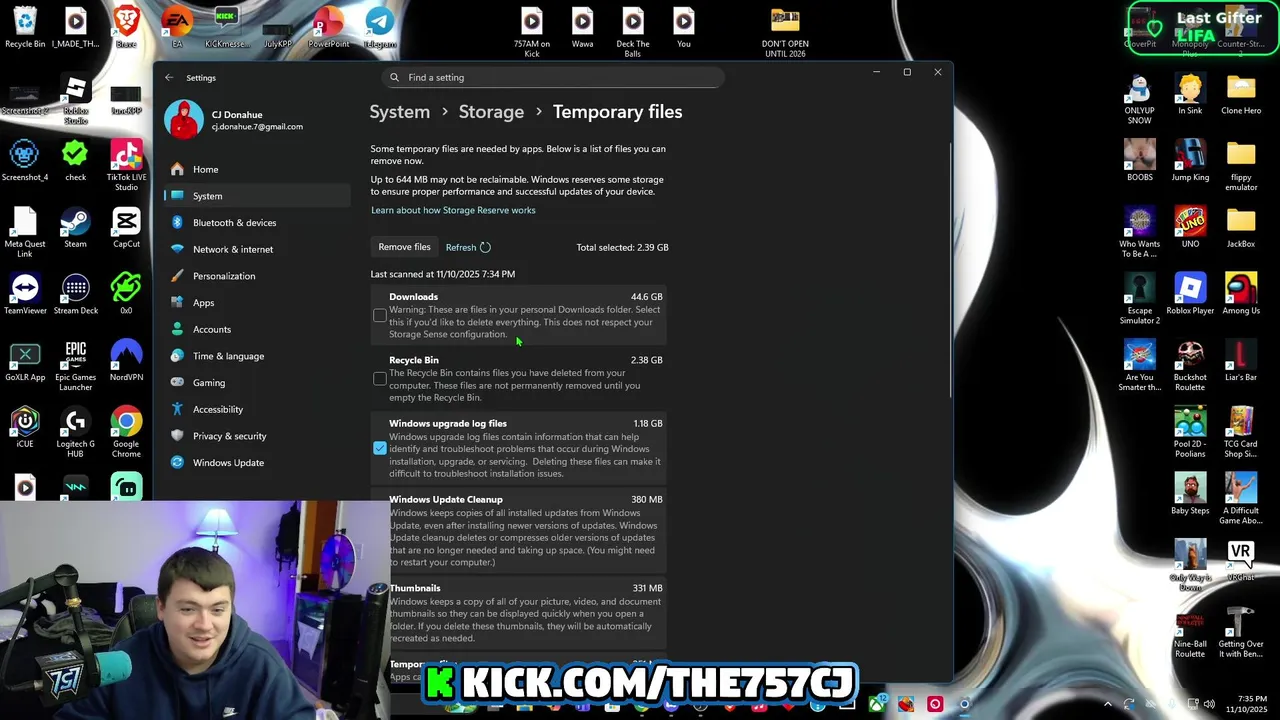Image resolution: width=1280 pixels, height=720 pixels.
Task: Select the Stream Deck desktop icon
Action: click(75, 295)
